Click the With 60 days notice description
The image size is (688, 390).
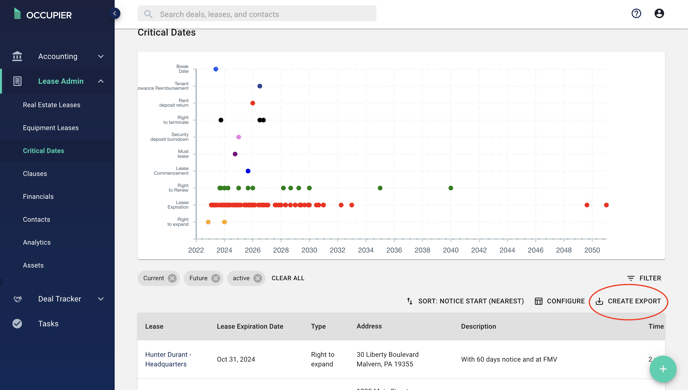tap(509, 359)
